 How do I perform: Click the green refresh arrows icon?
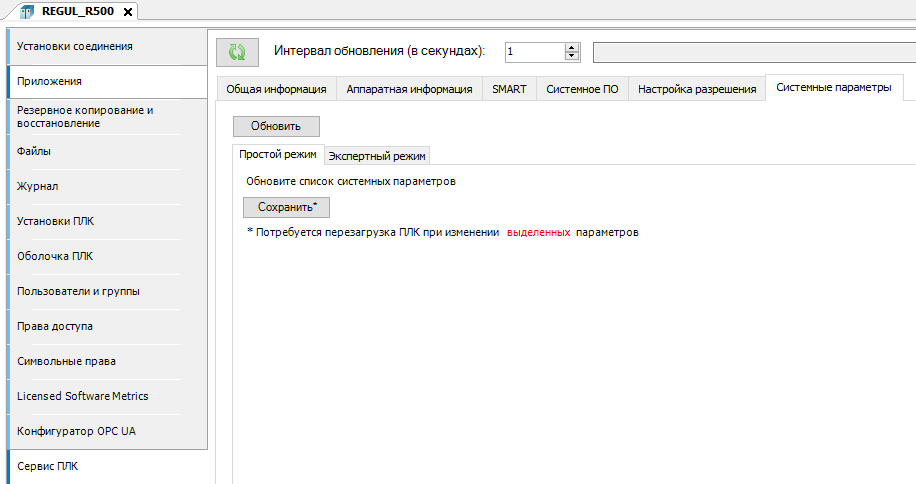(237, 52)
